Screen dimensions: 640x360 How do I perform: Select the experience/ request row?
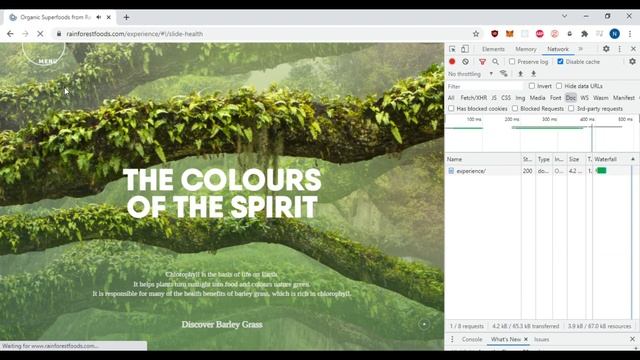(x=540, y=171)
